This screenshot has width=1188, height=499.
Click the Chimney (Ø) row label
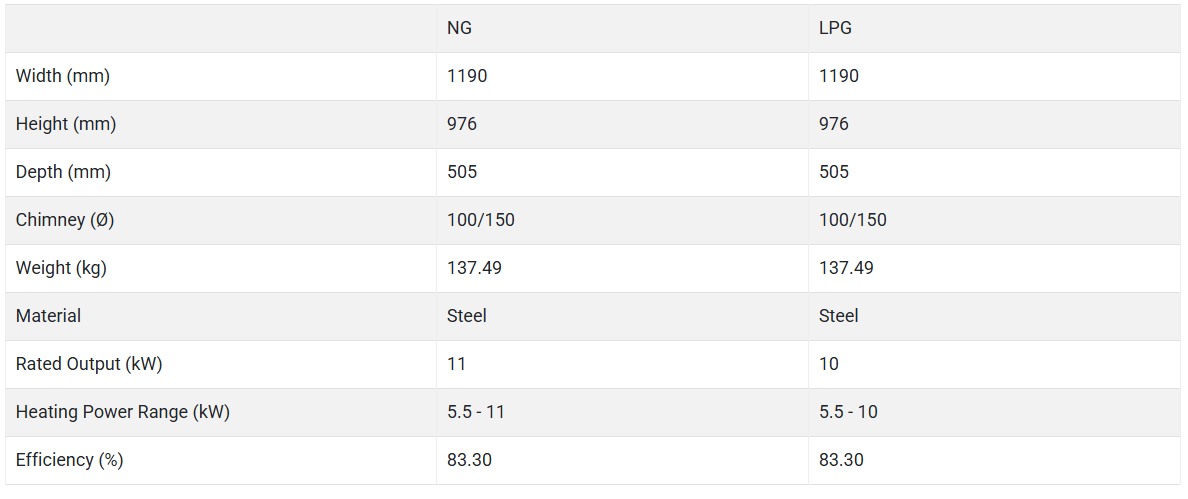(x=65, y=220)
